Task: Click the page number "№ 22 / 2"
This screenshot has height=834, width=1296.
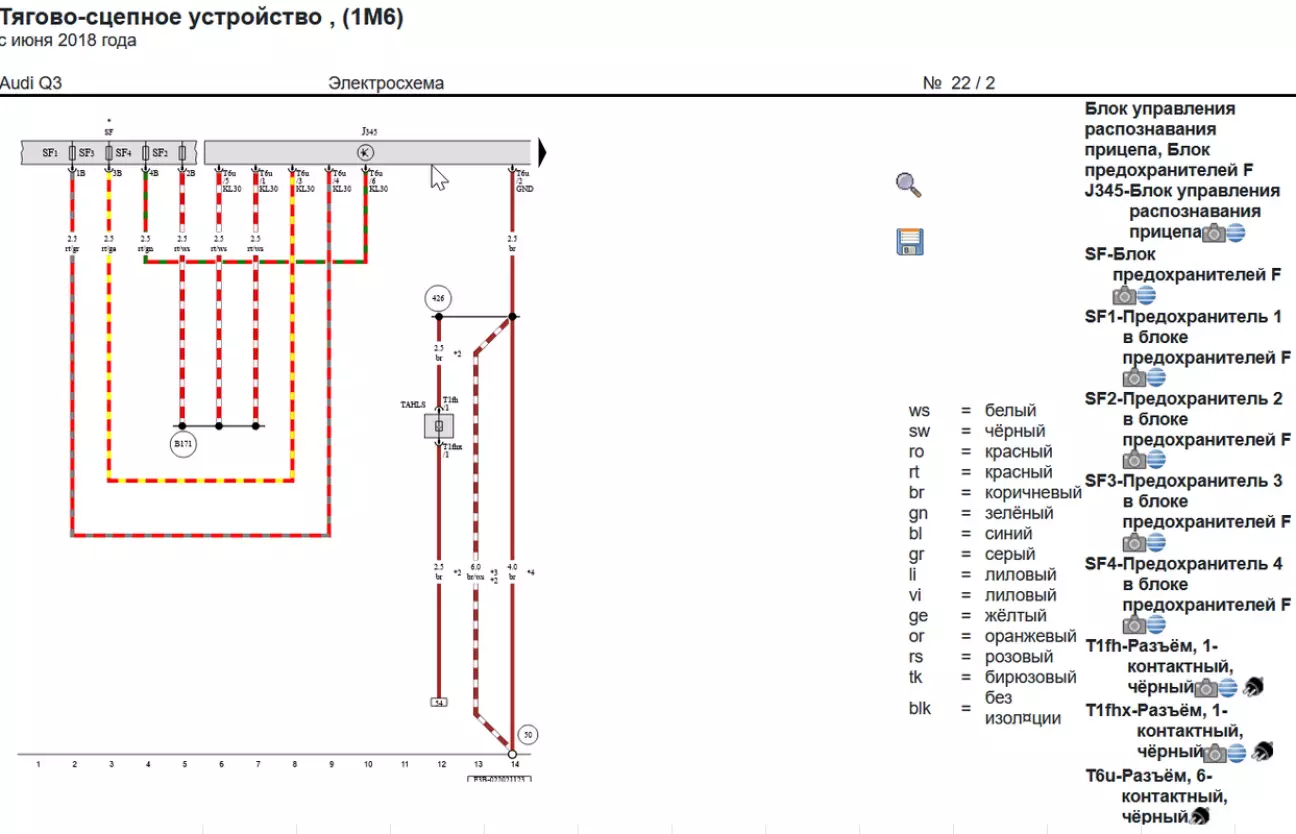Action: tap(958, 83)
